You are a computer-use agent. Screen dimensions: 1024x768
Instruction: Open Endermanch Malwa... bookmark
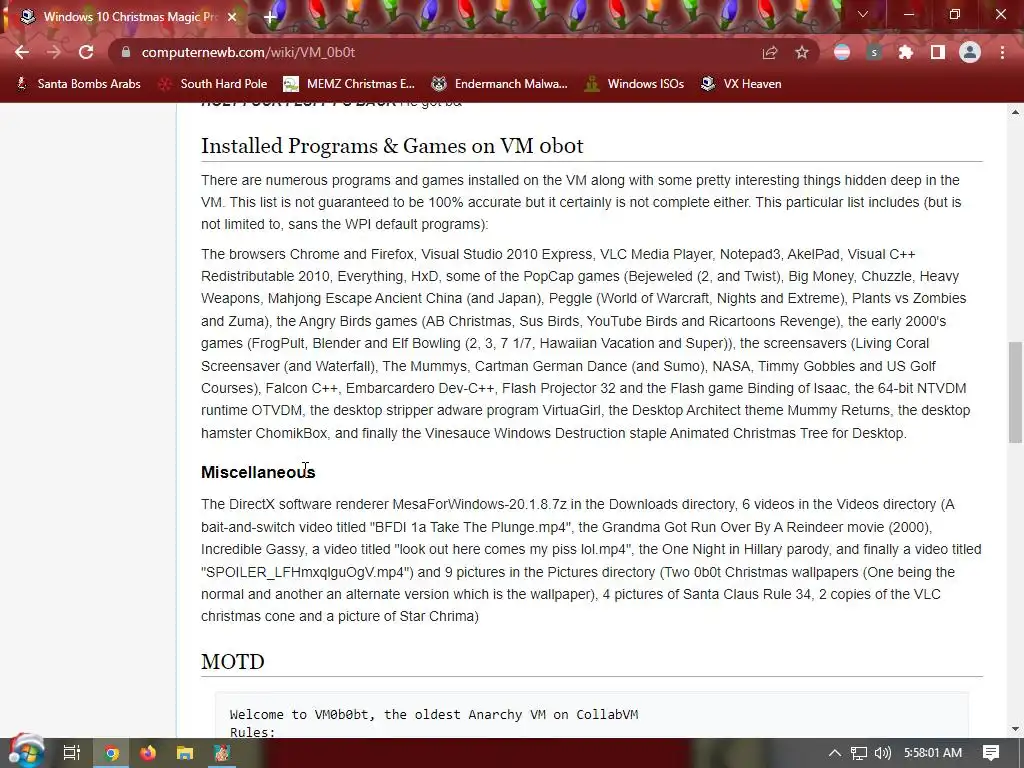[500, 84]
